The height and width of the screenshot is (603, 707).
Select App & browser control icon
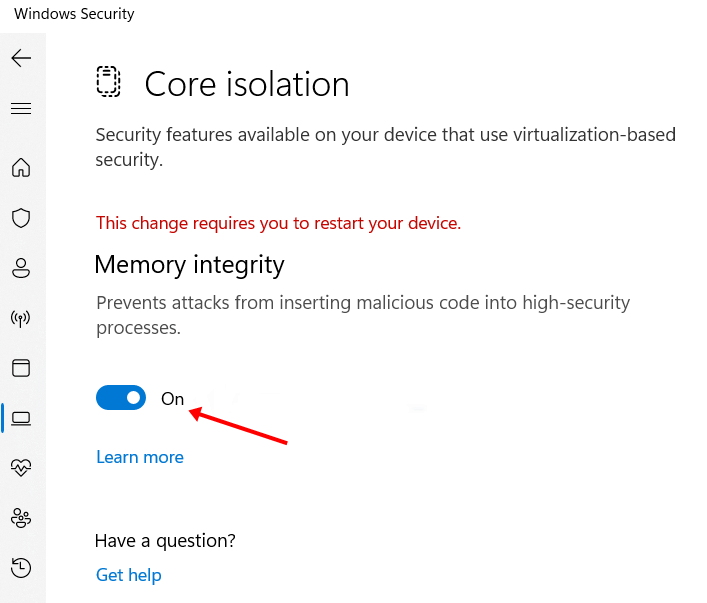21,368
